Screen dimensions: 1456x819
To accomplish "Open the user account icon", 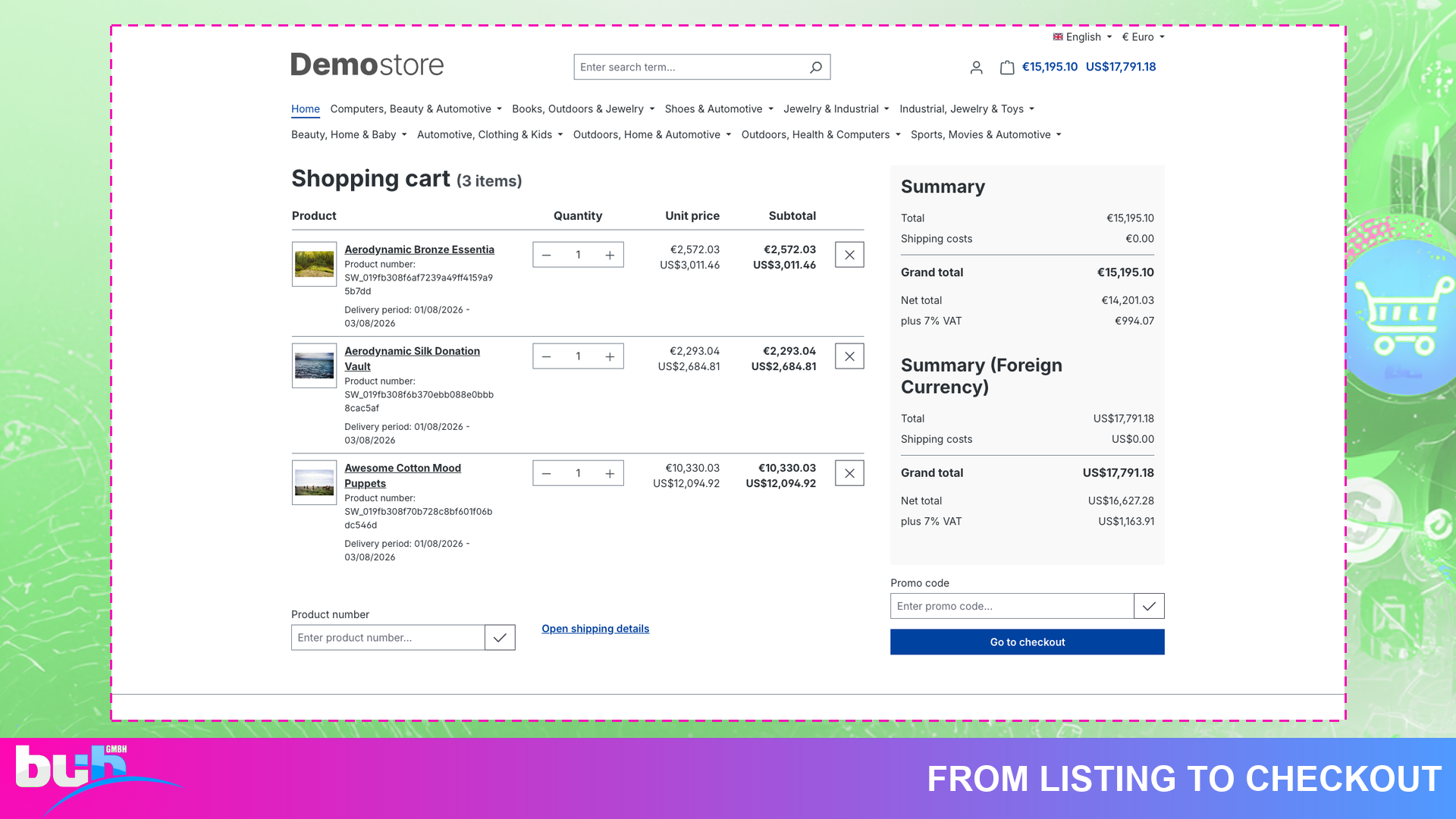I will pos(977,67).
